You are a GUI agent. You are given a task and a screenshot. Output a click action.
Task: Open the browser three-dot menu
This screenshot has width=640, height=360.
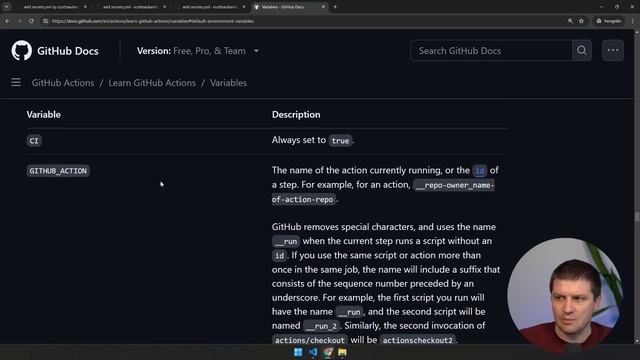pos(633,21)
